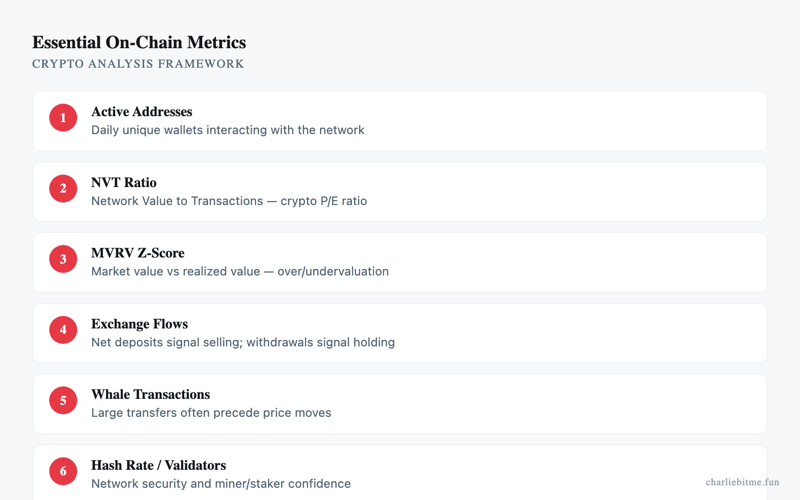Click the MVRV Z-Score title
This screenshot has width=800, height=500.
point(138,253)
